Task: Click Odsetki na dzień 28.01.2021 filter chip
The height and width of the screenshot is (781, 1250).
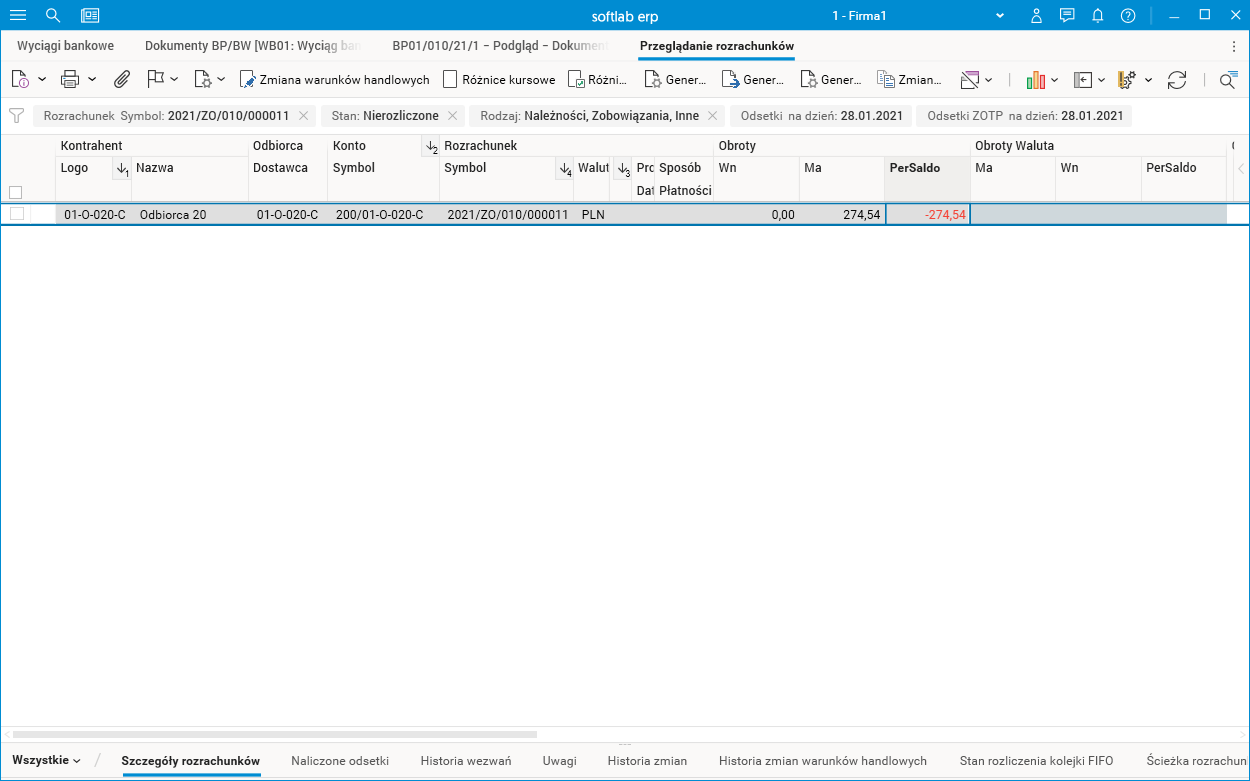Action: 821,116
